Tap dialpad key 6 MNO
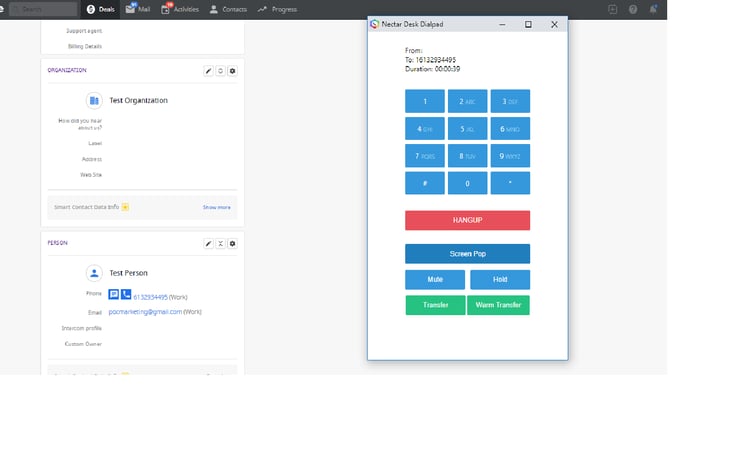750x468 pixels. coord(510,129)
